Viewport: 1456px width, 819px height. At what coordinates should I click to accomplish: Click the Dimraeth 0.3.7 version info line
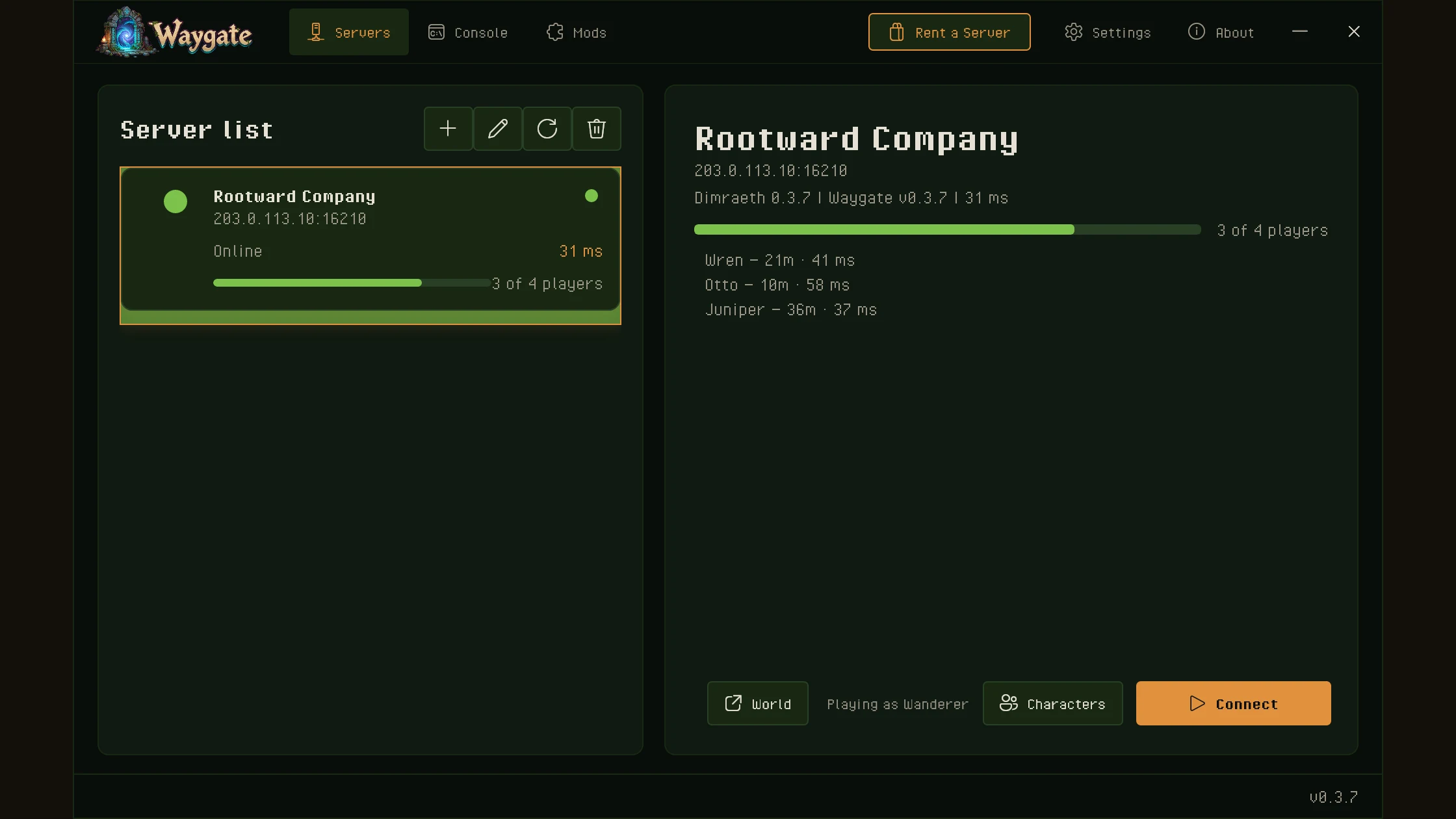point(851,198)
